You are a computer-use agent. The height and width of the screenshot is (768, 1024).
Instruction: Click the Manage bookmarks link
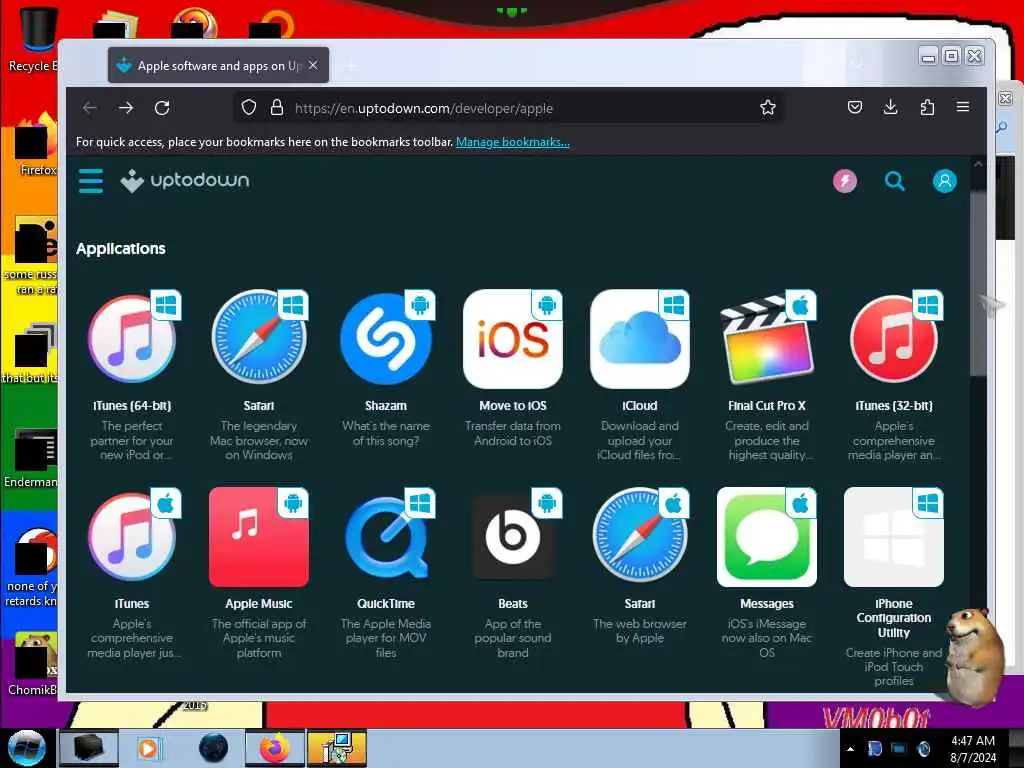coord(513,142)
